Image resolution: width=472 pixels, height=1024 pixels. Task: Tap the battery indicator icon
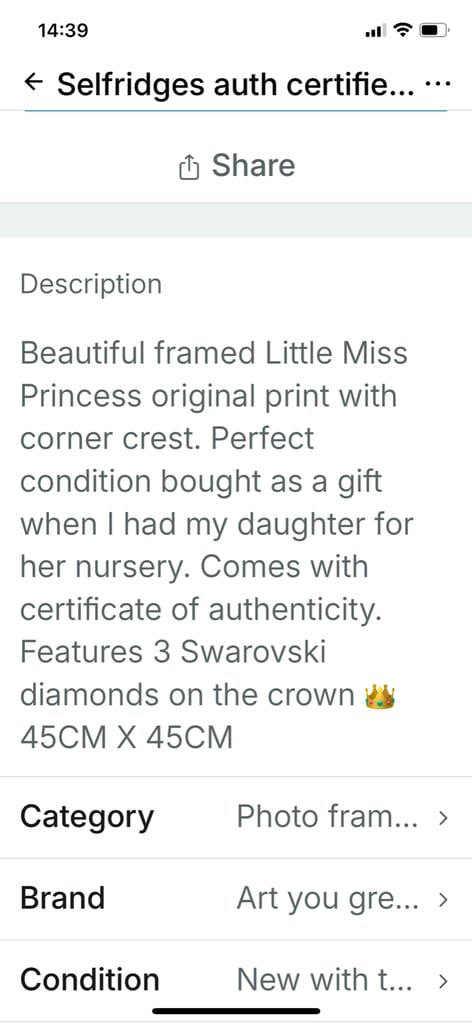click(x=434, y=29)
